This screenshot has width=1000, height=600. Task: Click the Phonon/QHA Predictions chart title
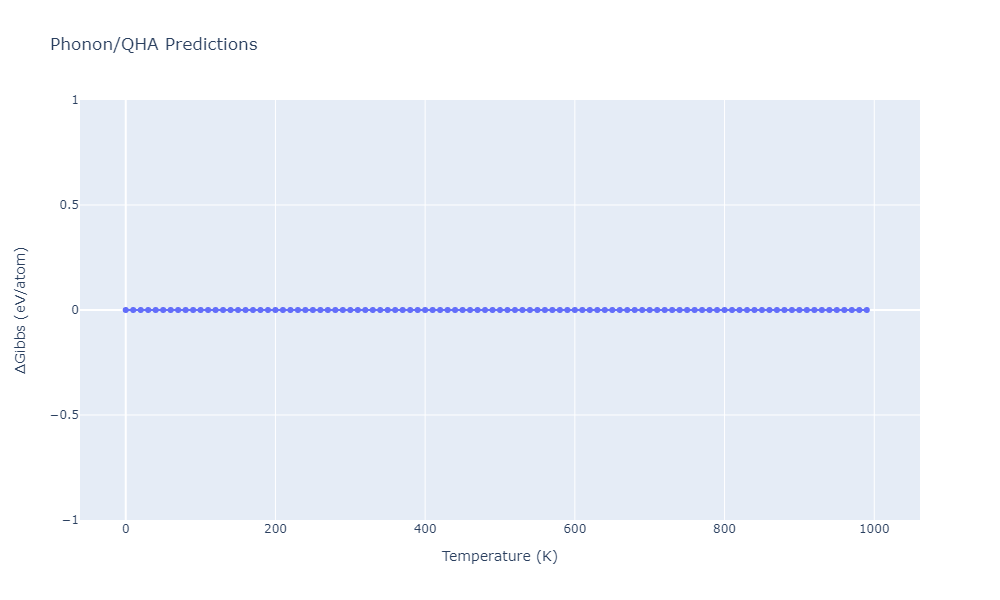coord(153,45)
